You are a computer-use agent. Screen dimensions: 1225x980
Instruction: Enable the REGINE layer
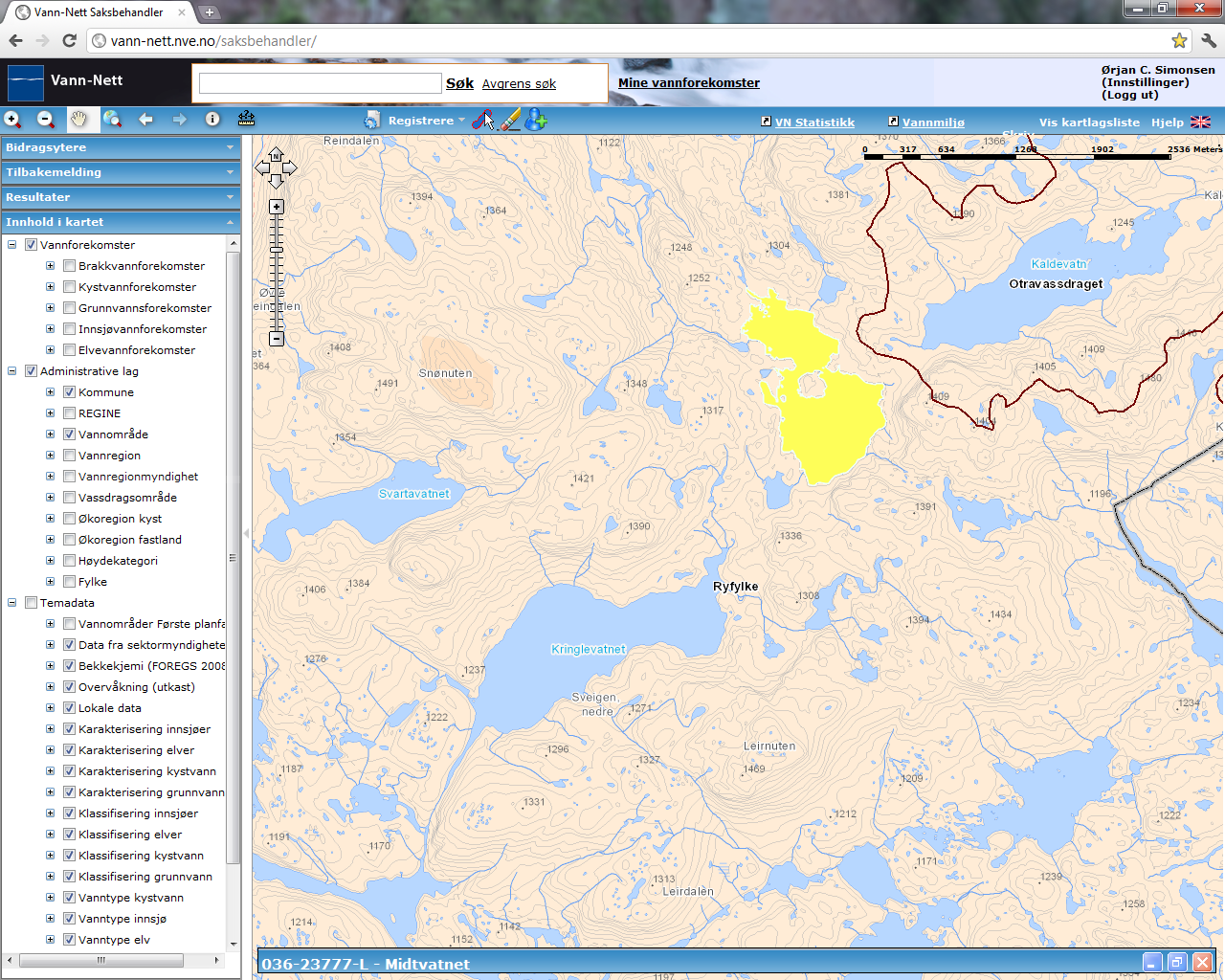(x=69, y=413)
